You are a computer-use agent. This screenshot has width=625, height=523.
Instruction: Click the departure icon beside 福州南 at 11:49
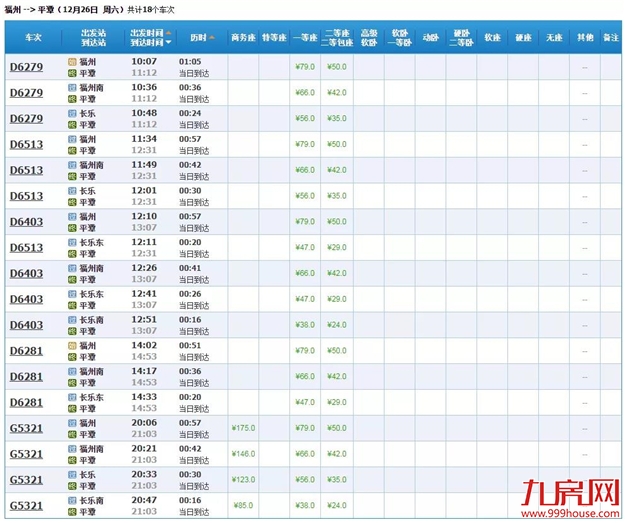coord(72,165)
